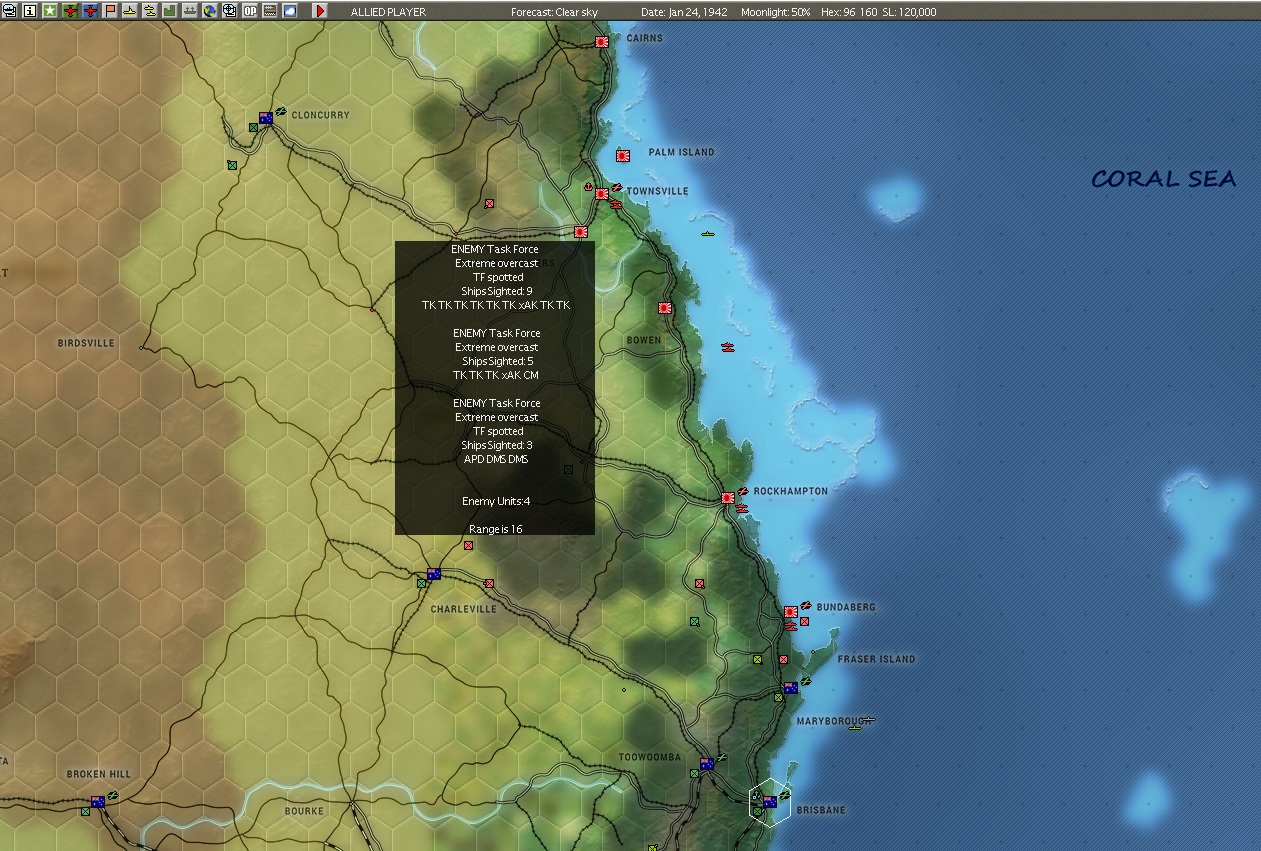
Task: Click the cloud weather toolbar icon
Action: pos(289,11)
